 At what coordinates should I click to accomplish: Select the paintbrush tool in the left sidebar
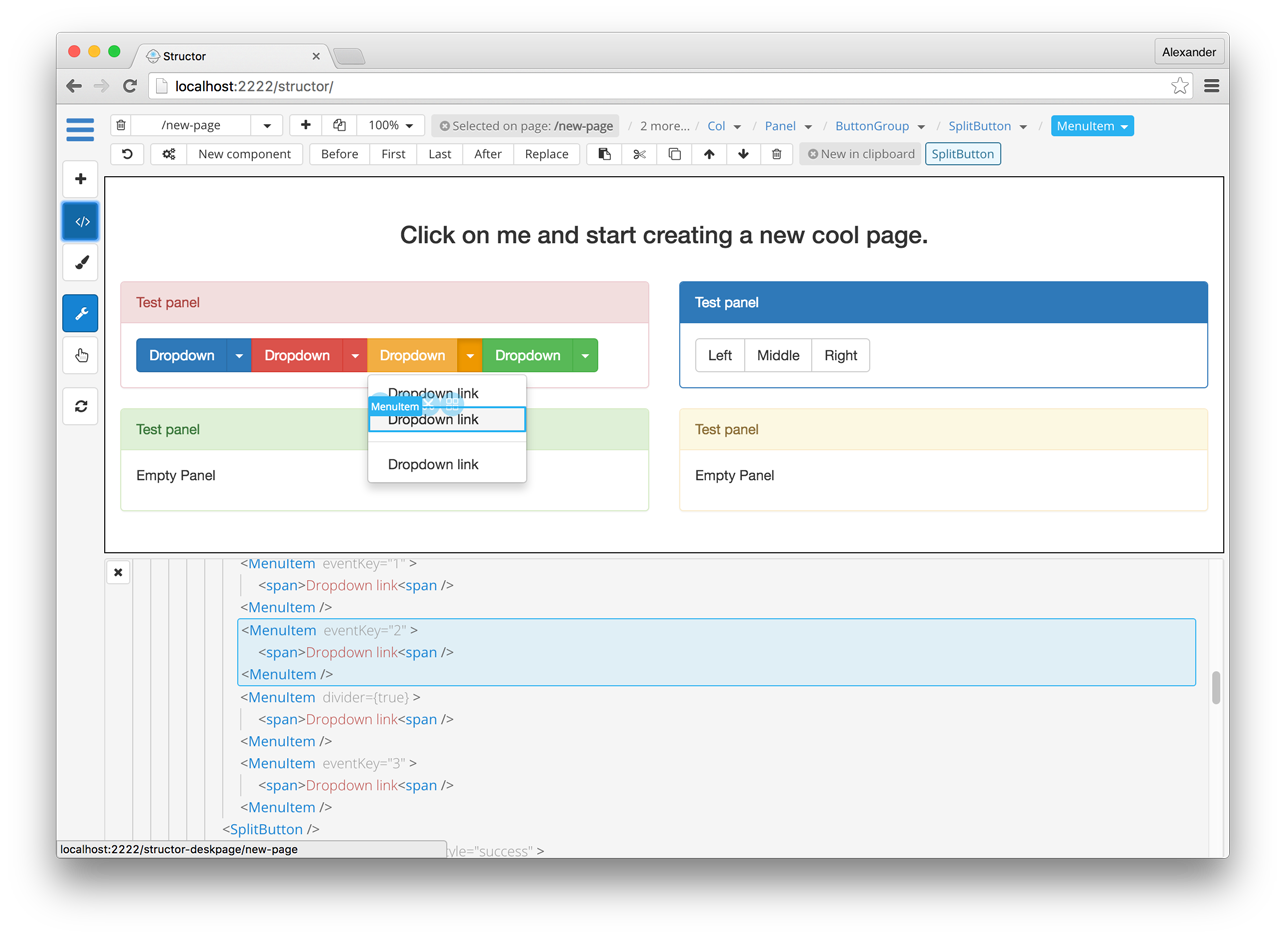coord(81,263)
